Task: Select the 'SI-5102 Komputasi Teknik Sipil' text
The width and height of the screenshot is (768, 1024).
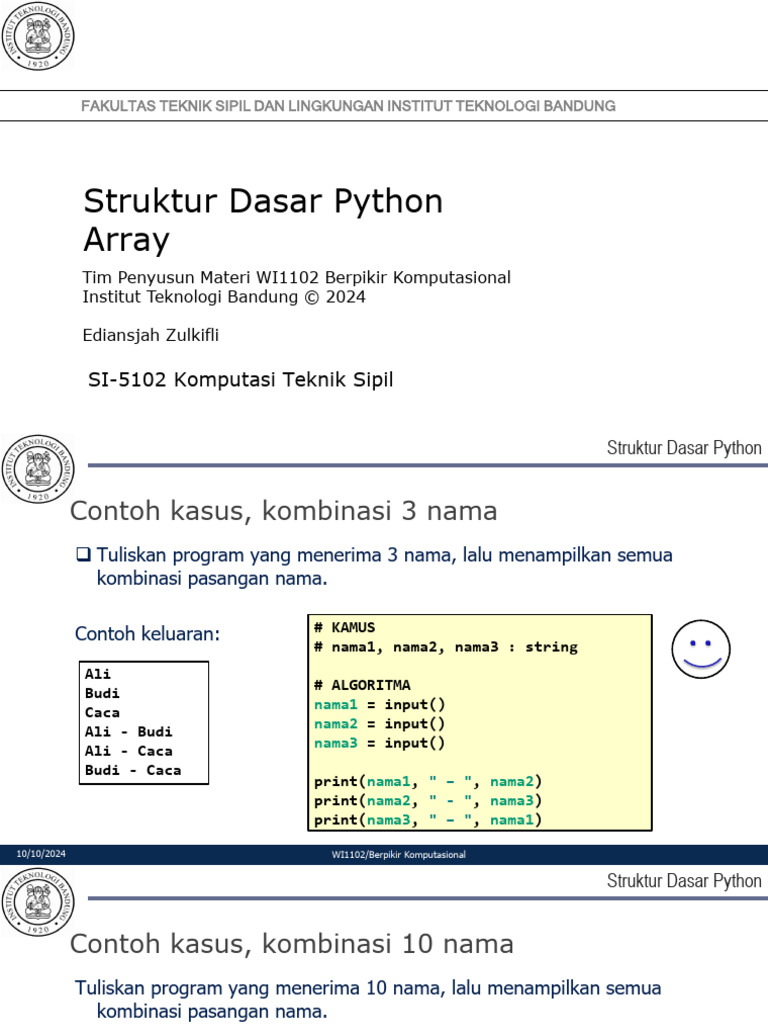Action: click(241, 380)
